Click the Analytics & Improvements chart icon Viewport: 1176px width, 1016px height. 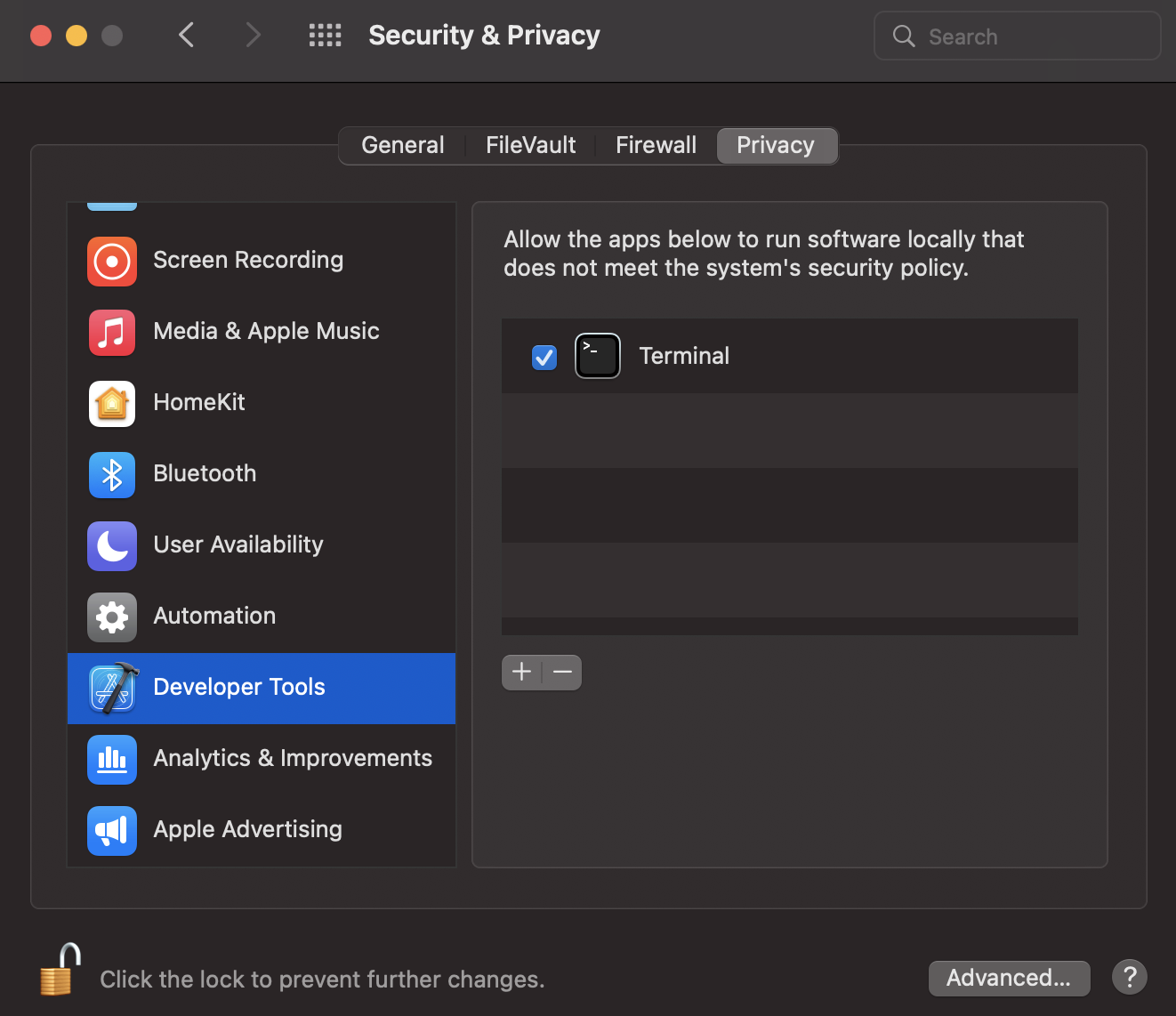tap(112, 760)
